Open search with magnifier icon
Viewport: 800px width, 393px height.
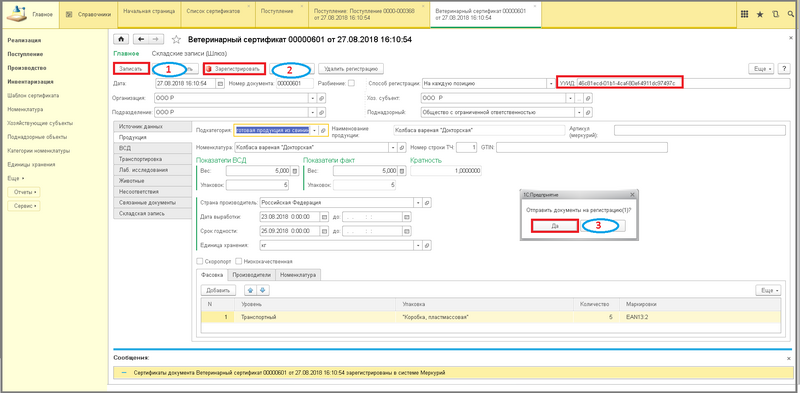[x=791, y=14]
